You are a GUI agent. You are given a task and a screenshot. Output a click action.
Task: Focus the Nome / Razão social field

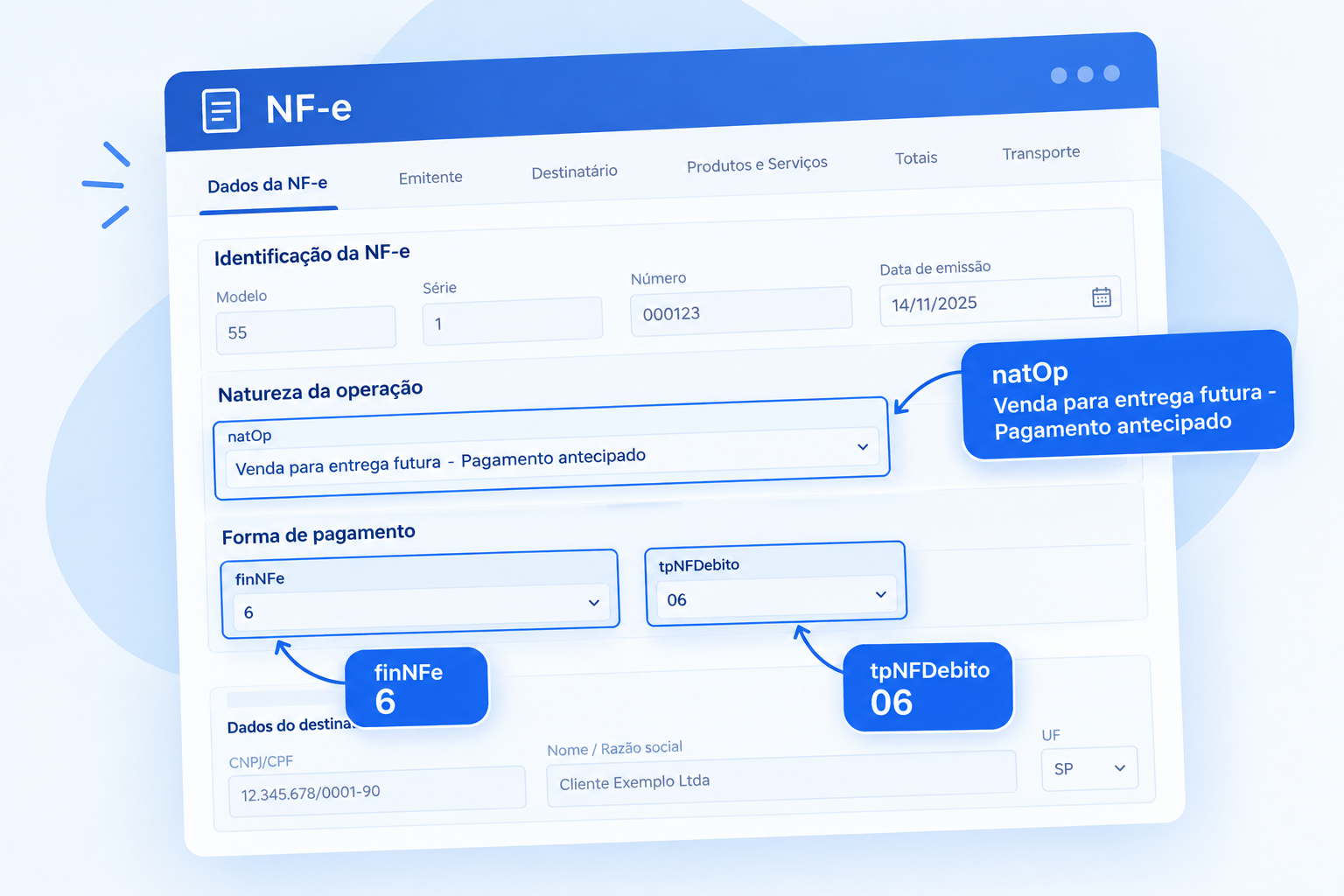tap(781, 779)
